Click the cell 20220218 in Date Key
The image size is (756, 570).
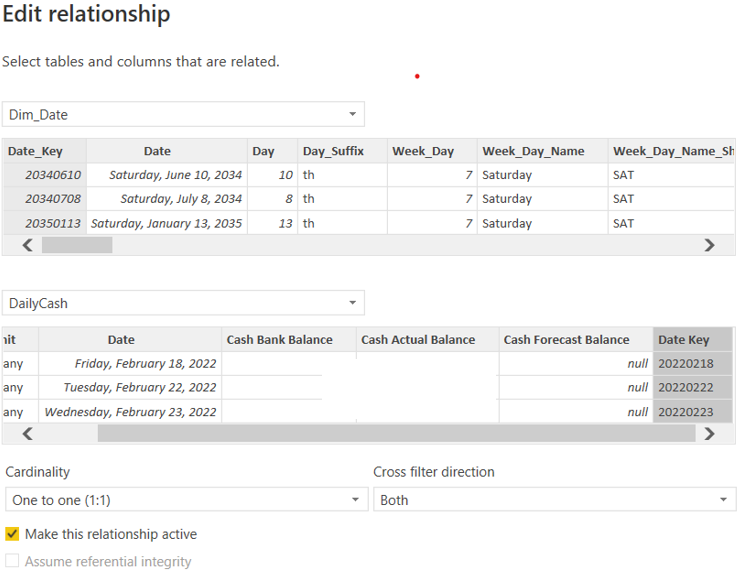pyautogui.click(x=693, y=363)
